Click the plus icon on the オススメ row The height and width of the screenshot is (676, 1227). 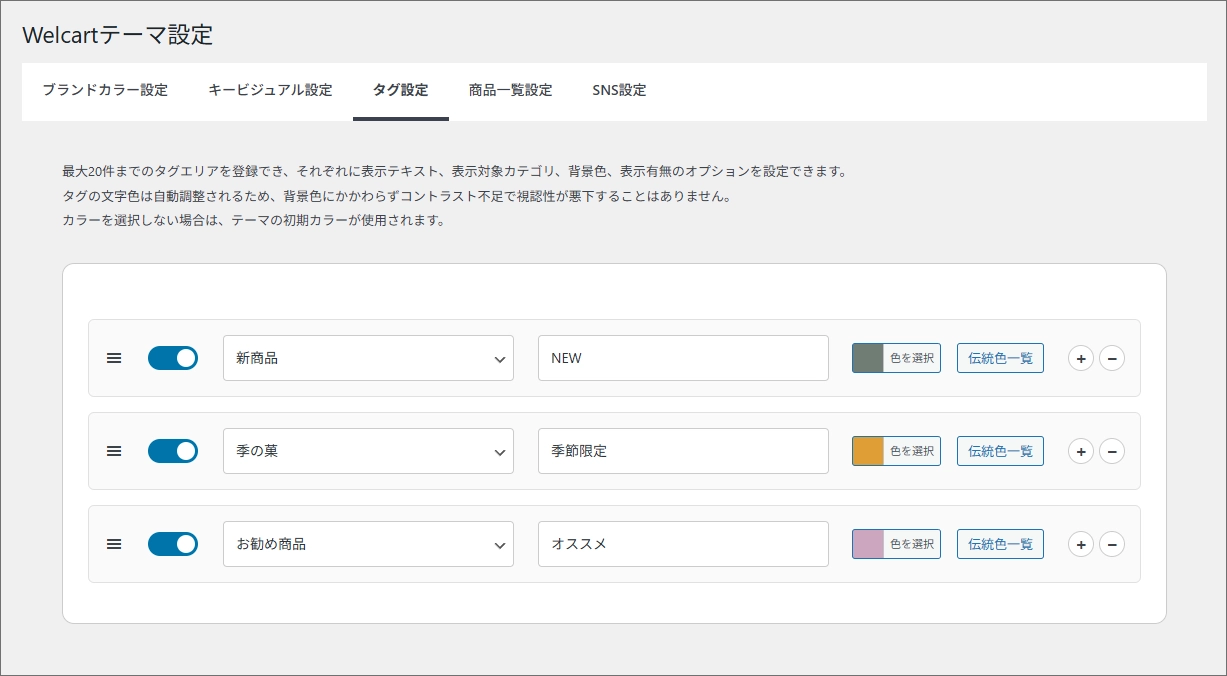click(1081, 544)
